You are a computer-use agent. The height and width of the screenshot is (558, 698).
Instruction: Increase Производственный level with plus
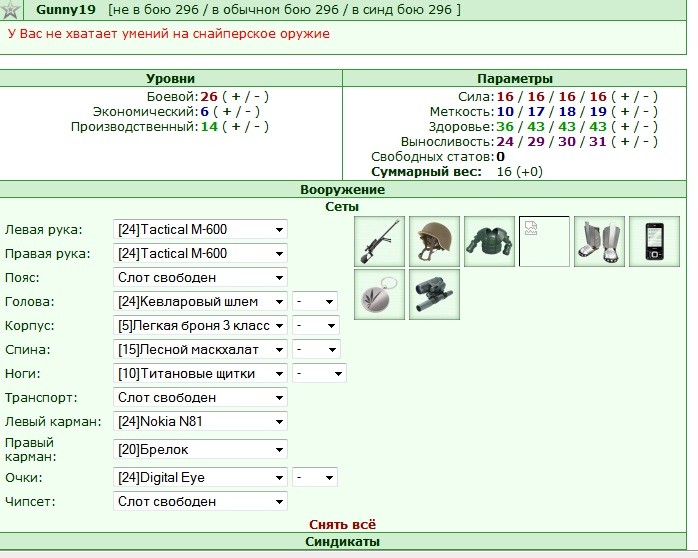236,127
